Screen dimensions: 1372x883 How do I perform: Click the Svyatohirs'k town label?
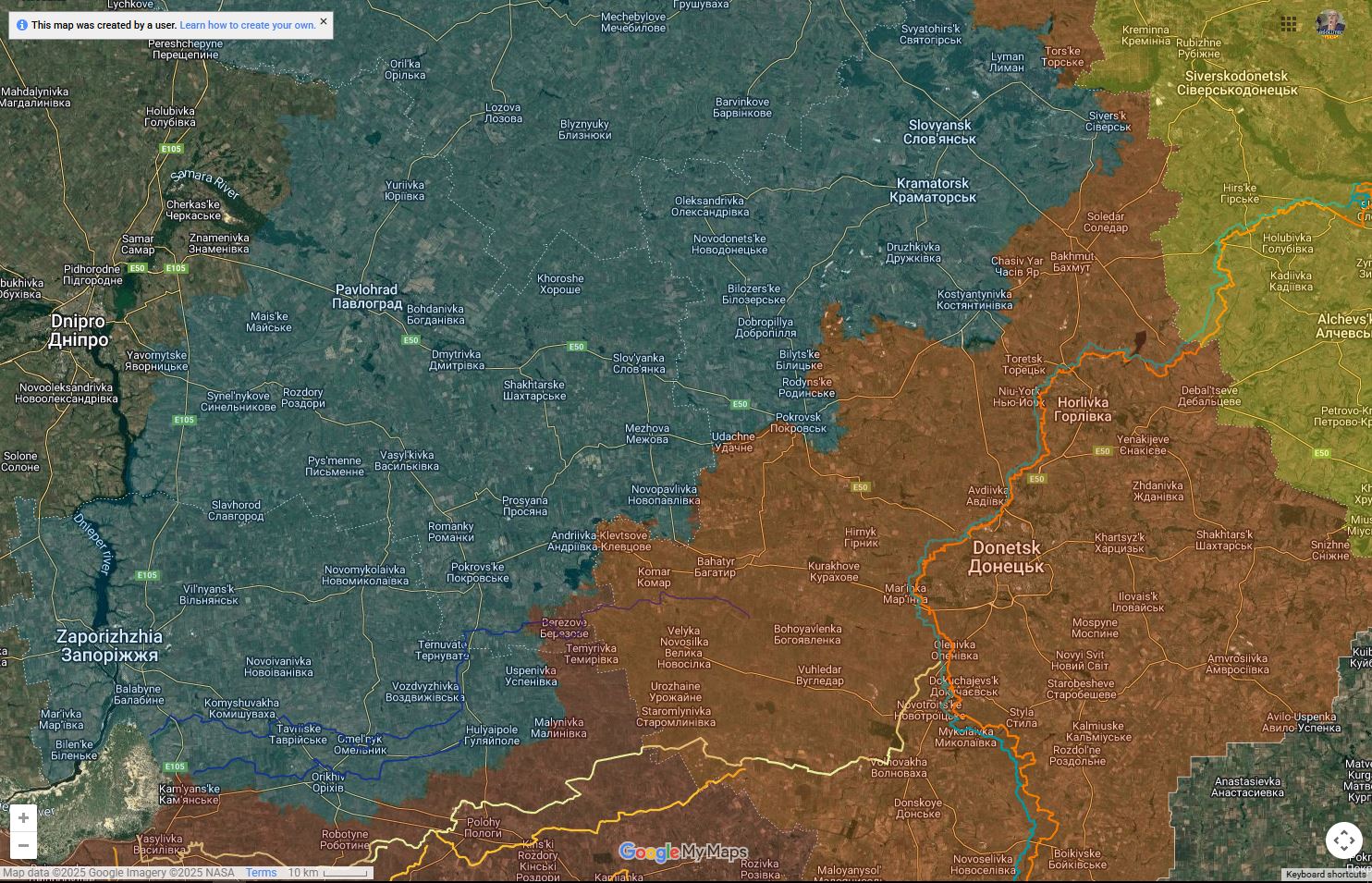[x=931, y=34]
